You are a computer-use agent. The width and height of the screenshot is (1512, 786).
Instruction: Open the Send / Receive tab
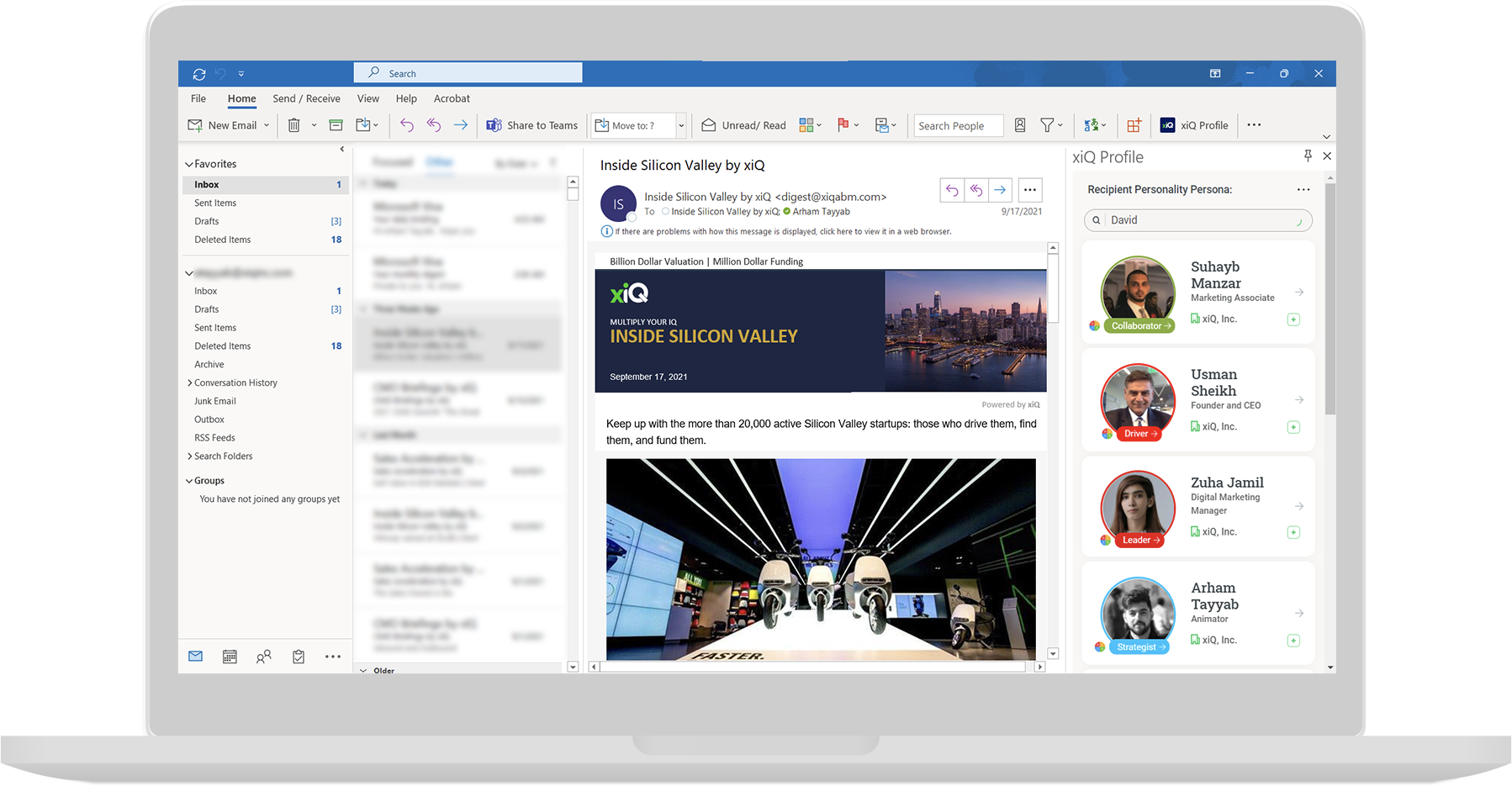(306, 98)
